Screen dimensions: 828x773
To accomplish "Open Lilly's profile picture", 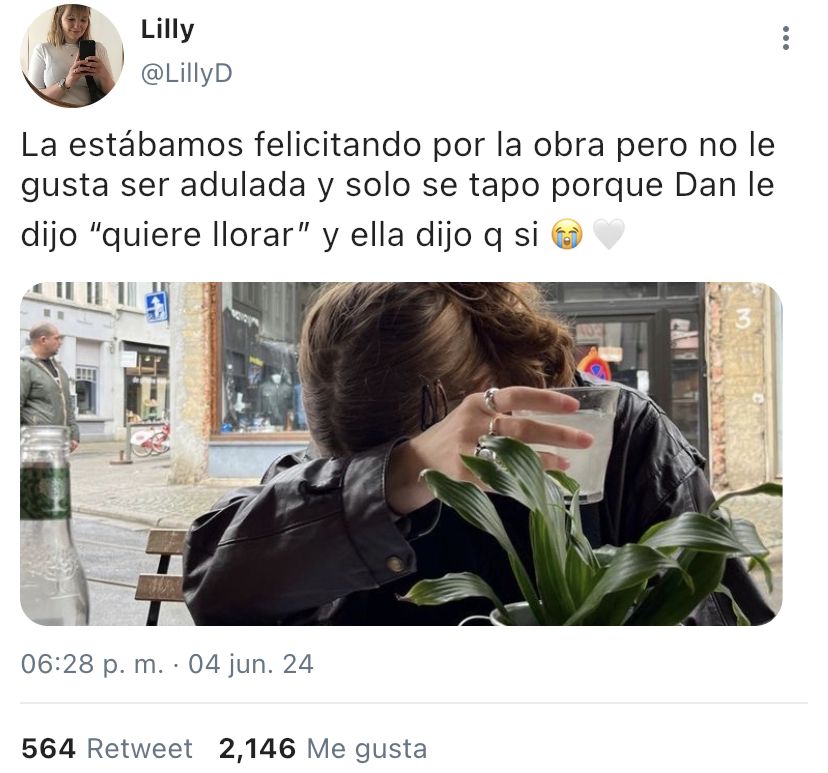I will coord(72,55).
